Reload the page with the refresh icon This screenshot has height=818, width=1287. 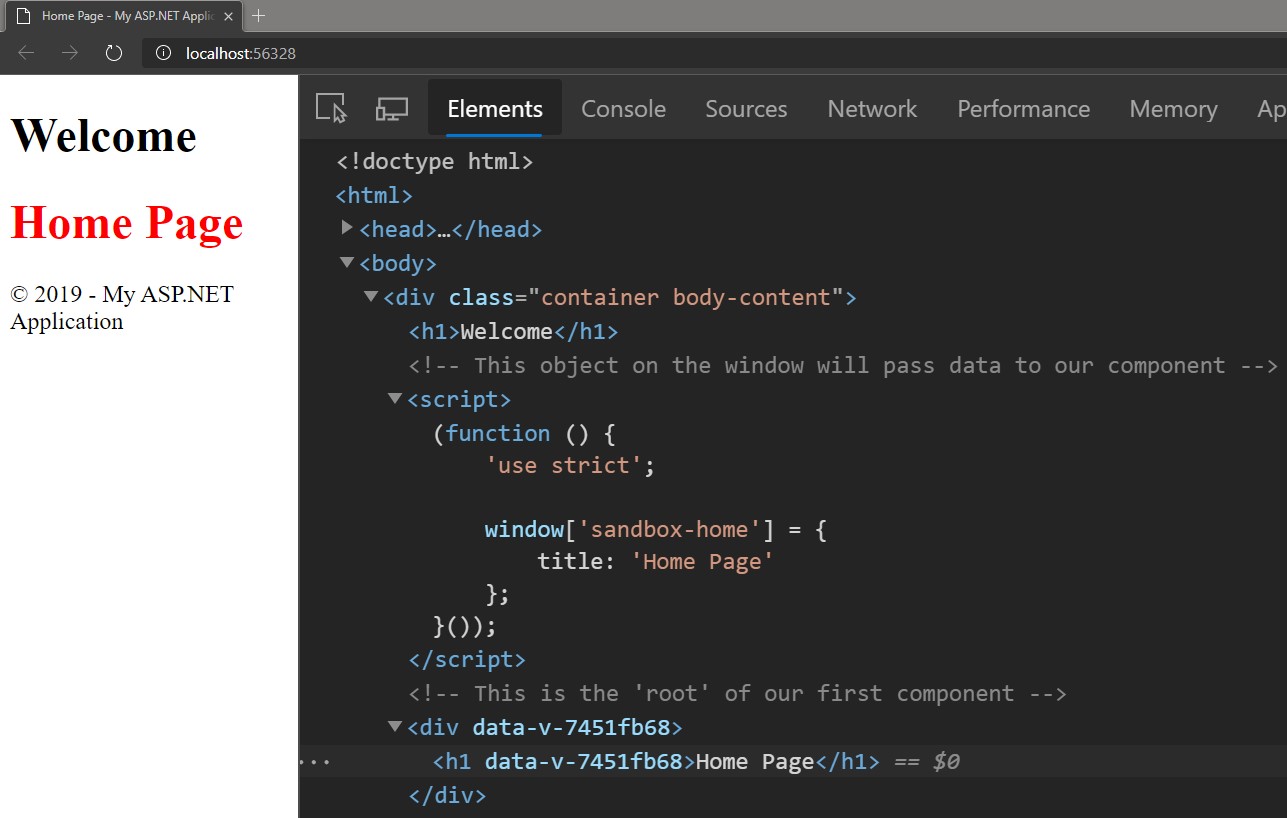point(114,53)
